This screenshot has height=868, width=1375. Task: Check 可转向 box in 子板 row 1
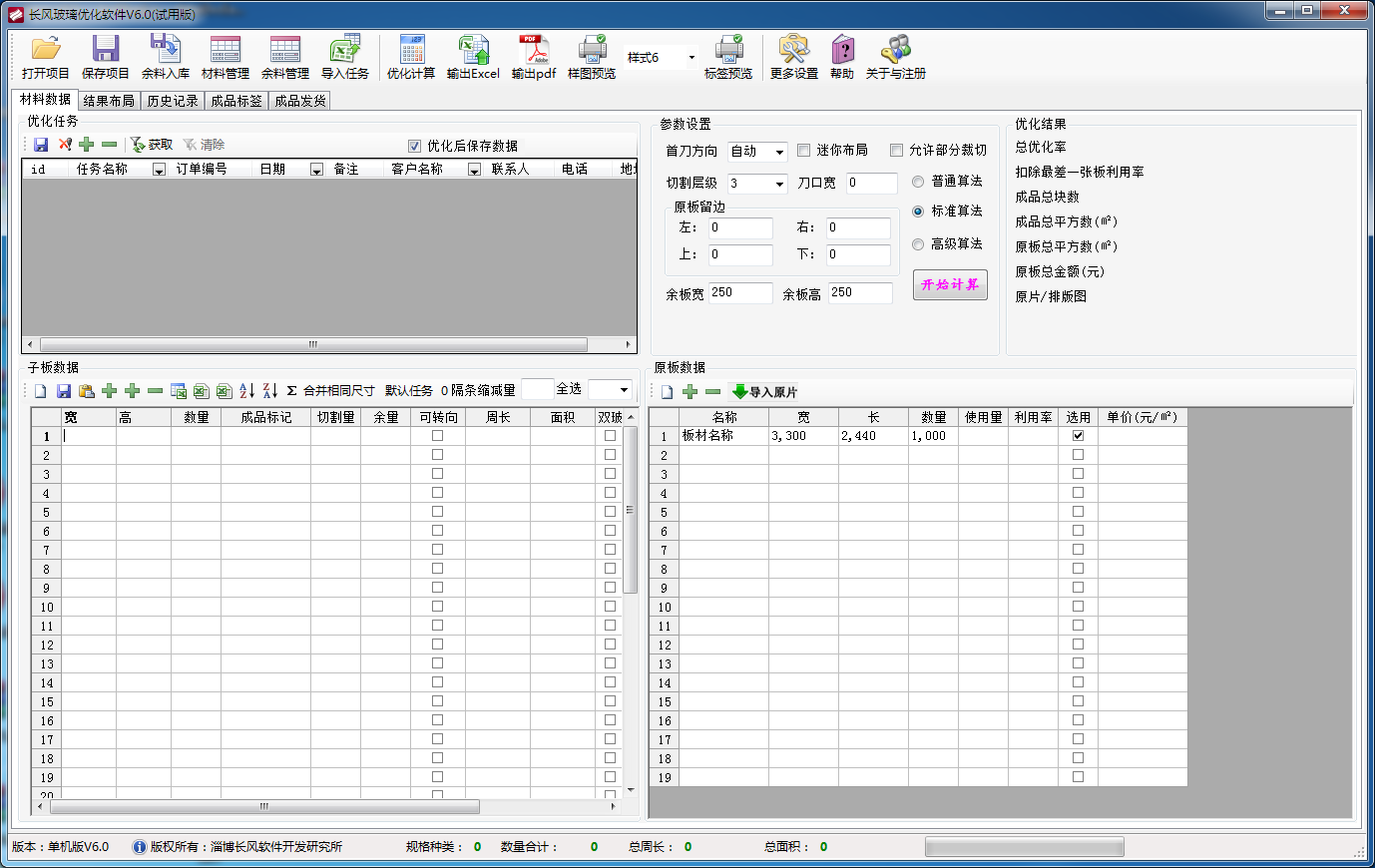tap(437, 436)
